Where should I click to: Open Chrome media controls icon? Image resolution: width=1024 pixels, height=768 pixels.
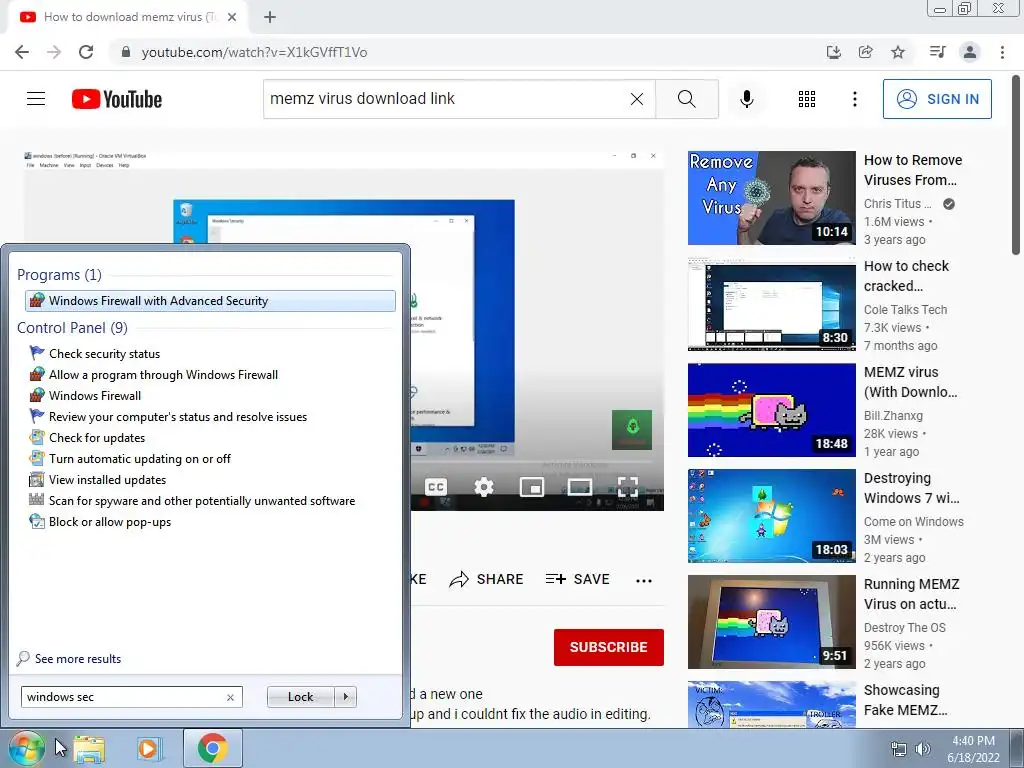(x=937, y=52)
